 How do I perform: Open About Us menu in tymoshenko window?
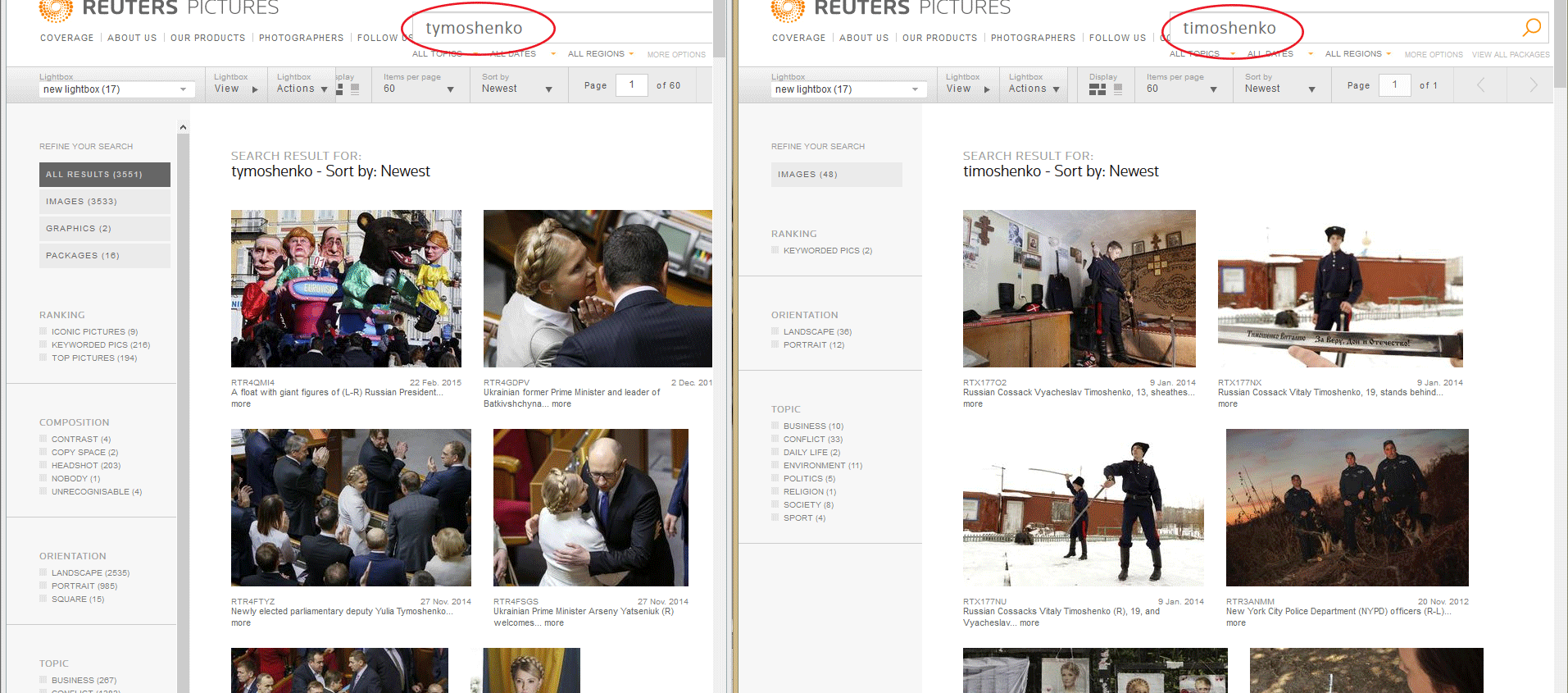[x=132, y=38]
